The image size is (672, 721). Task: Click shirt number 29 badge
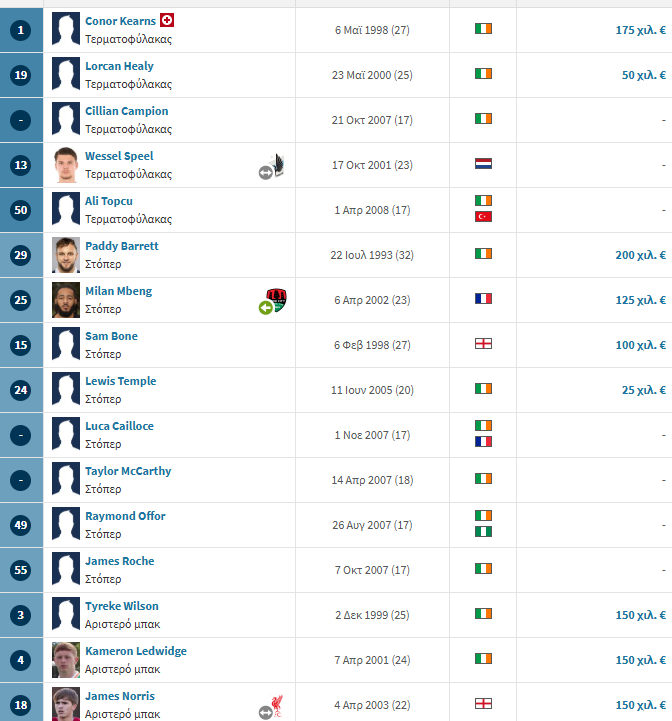[x=21, y=255]
